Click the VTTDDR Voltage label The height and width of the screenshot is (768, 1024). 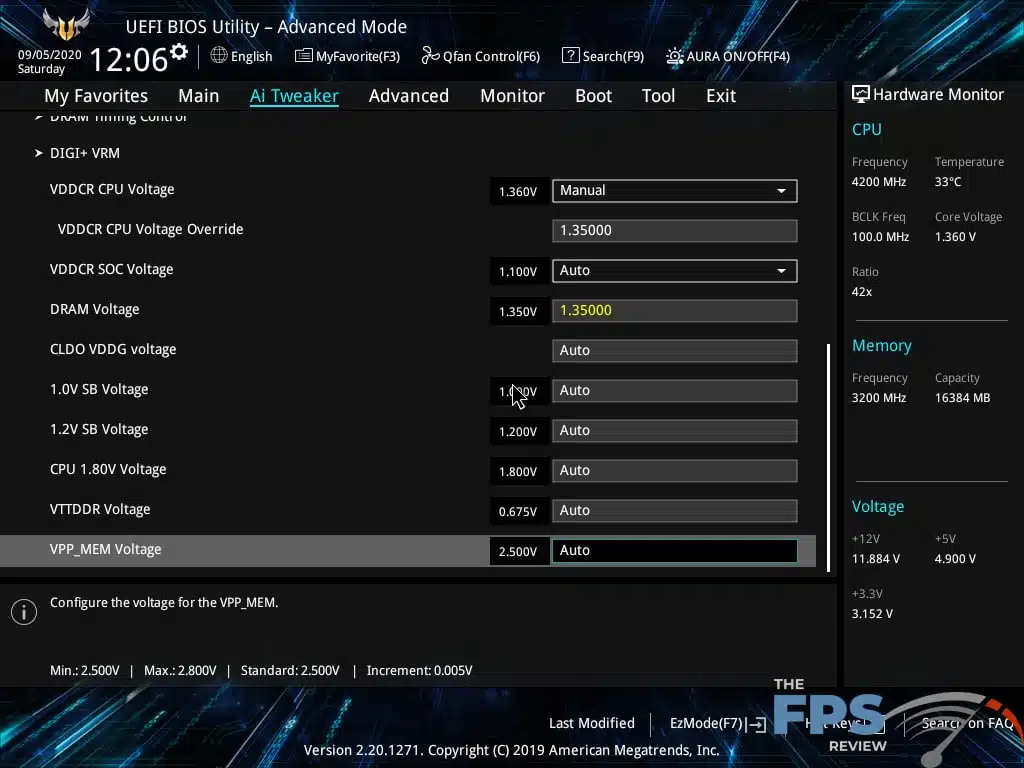pos(100,509)
